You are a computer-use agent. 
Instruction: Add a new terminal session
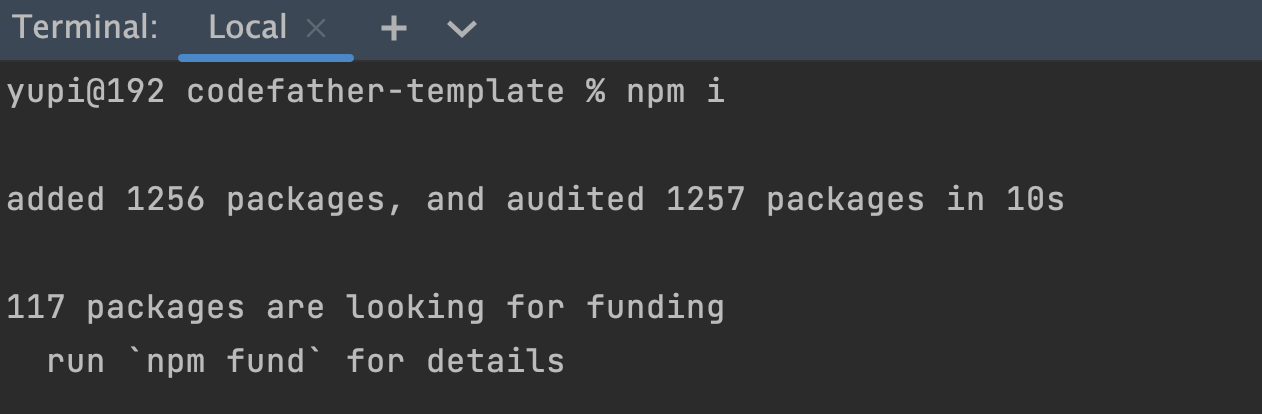[394, 29]
